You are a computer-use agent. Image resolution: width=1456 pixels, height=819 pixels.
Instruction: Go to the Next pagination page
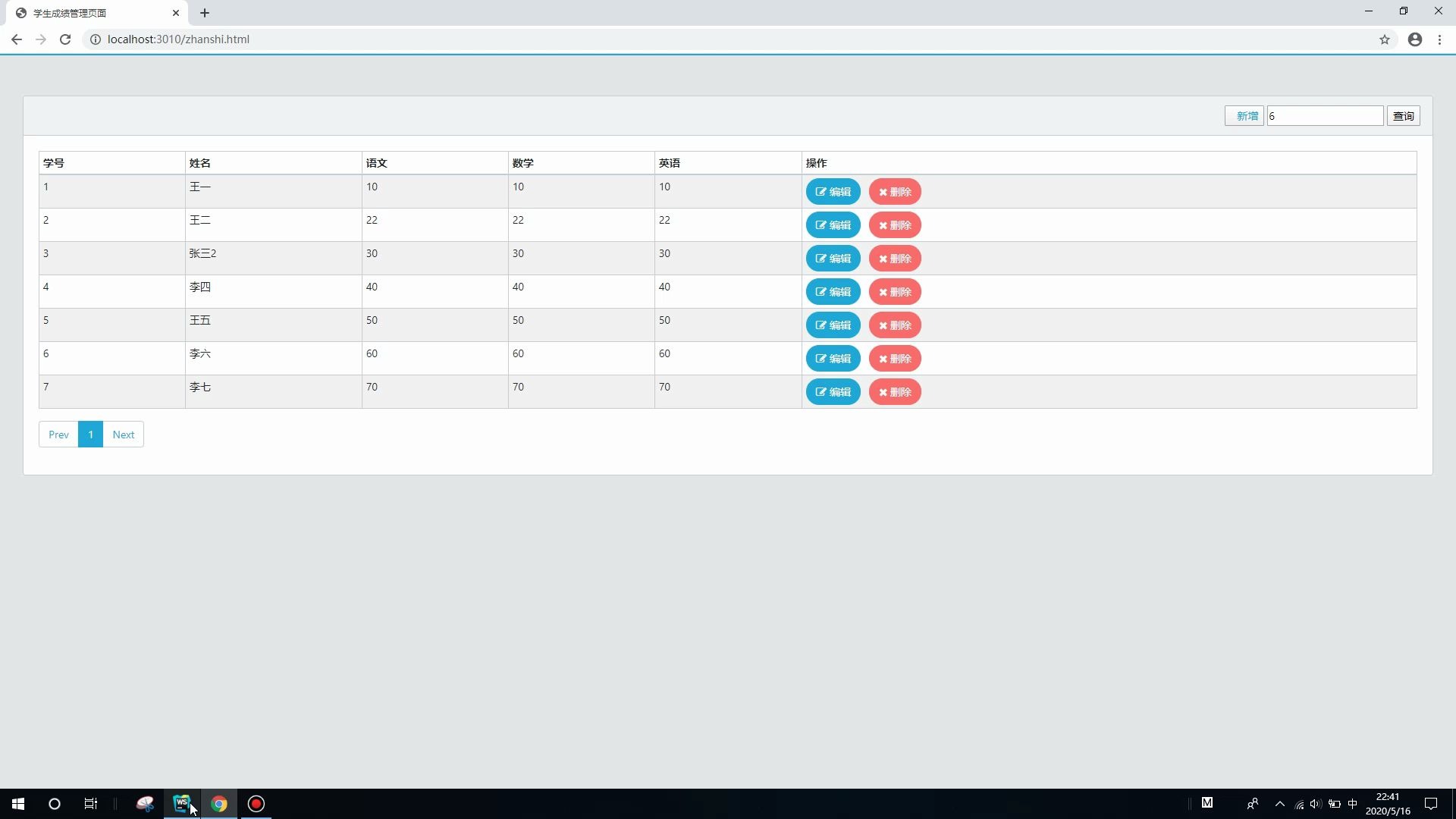(x=123, y=435)
